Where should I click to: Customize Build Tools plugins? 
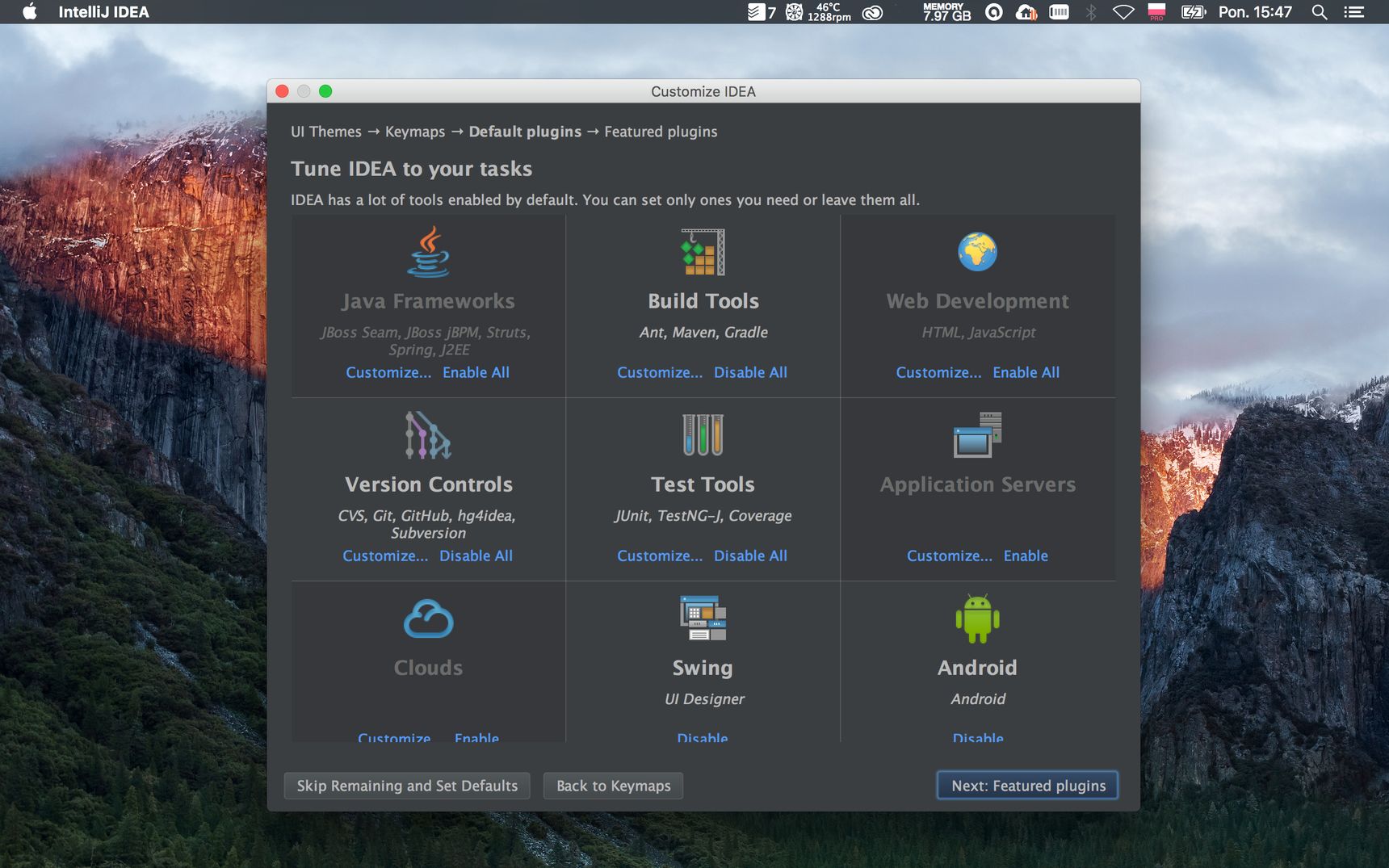pyautogui.click(x=660, y=372)
